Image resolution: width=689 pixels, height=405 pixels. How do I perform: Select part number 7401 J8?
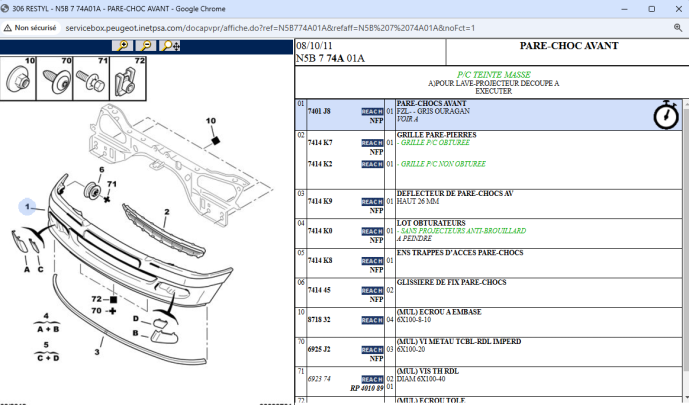click(x=319, y=112)
